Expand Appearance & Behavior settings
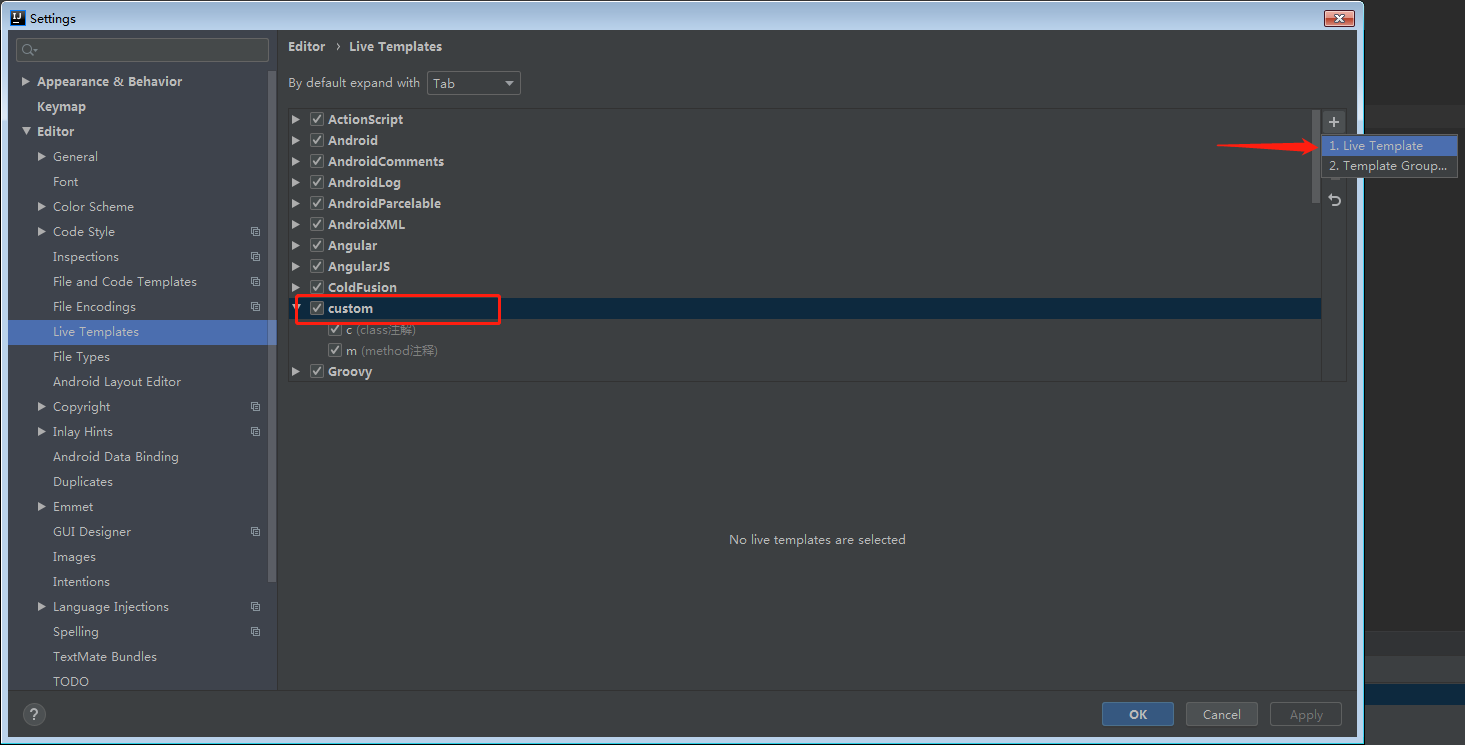Screen dimensions: 1465x745 click(26, 81)
